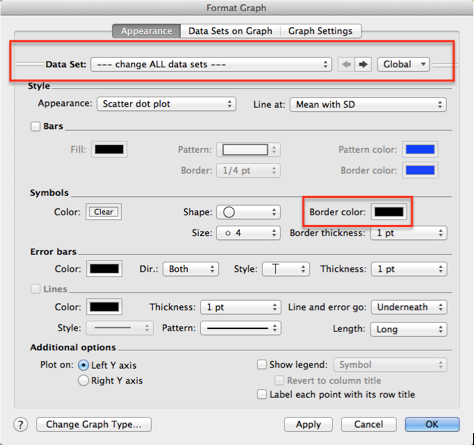
Task: Open the symbol Size dropdown
Action: point(248,233)
